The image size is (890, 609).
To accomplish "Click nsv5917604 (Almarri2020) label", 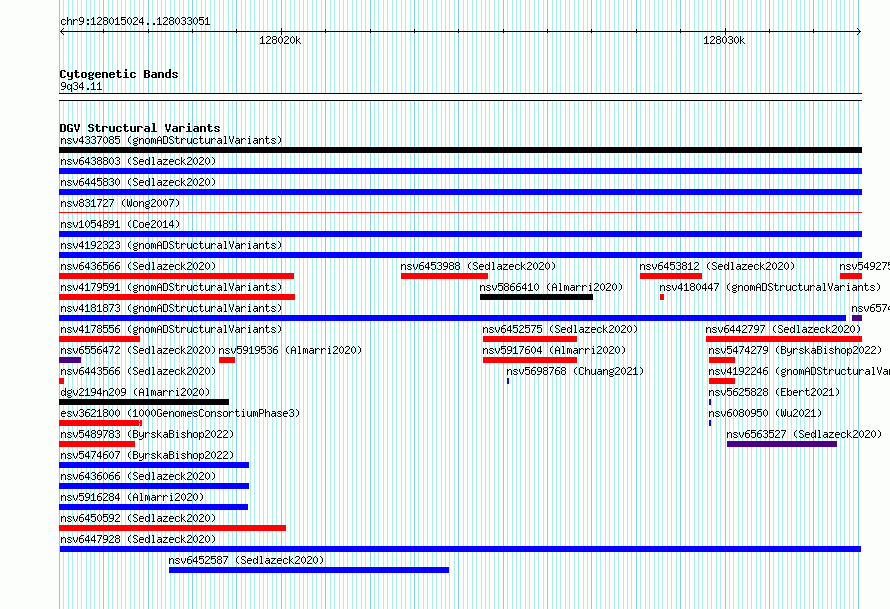I will tap(554, 350).
